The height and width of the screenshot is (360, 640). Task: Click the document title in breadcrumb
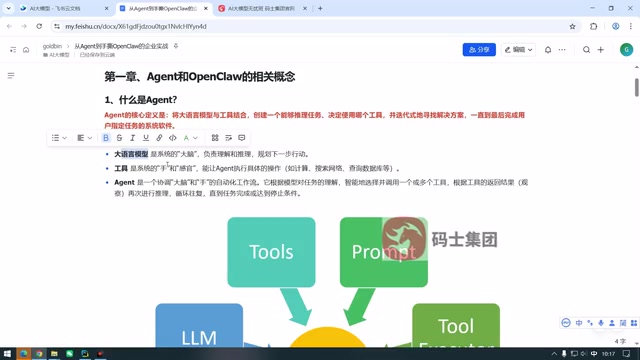121,46
